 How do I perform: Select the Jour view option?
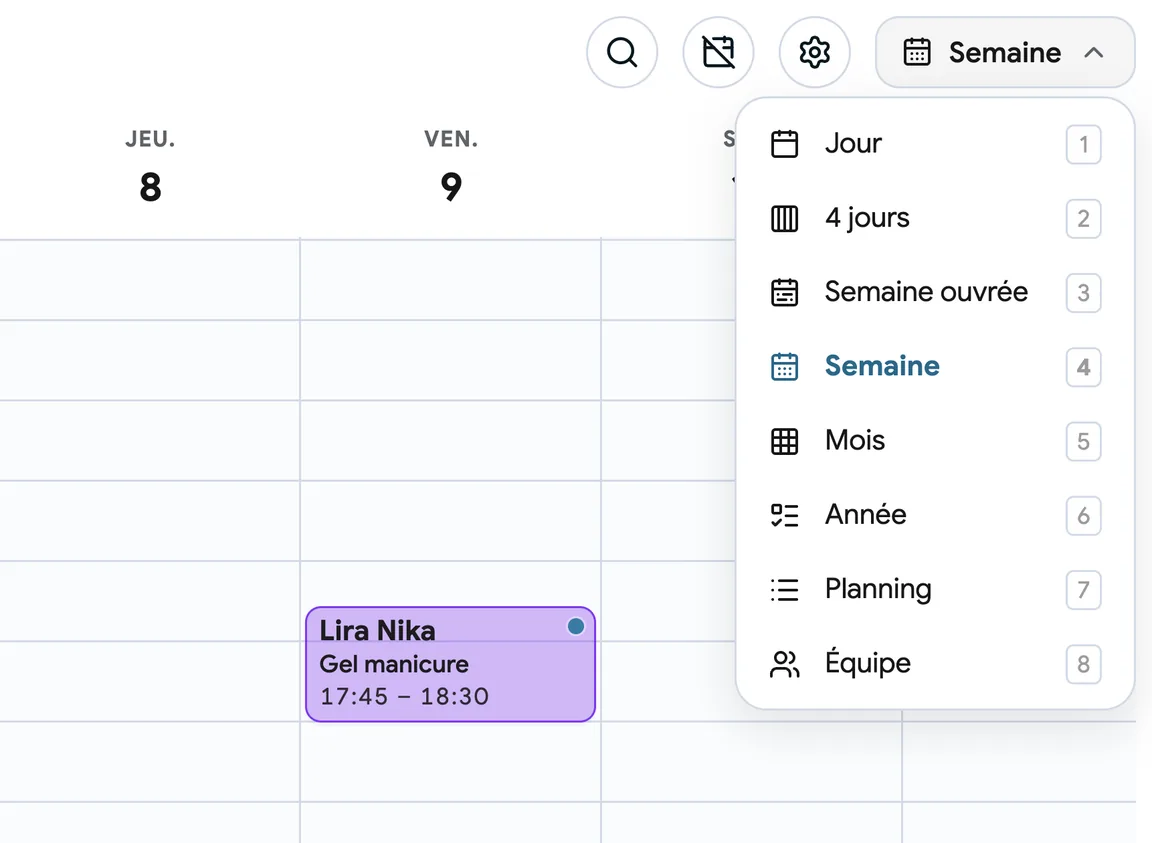click(935, 144)
